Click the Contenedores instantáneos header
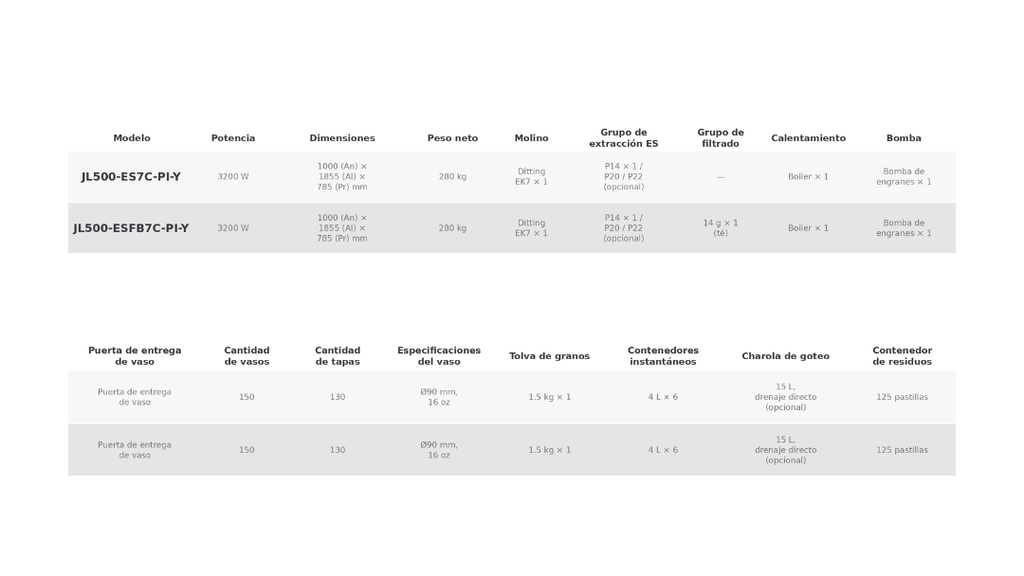 (x=663, y=356)
